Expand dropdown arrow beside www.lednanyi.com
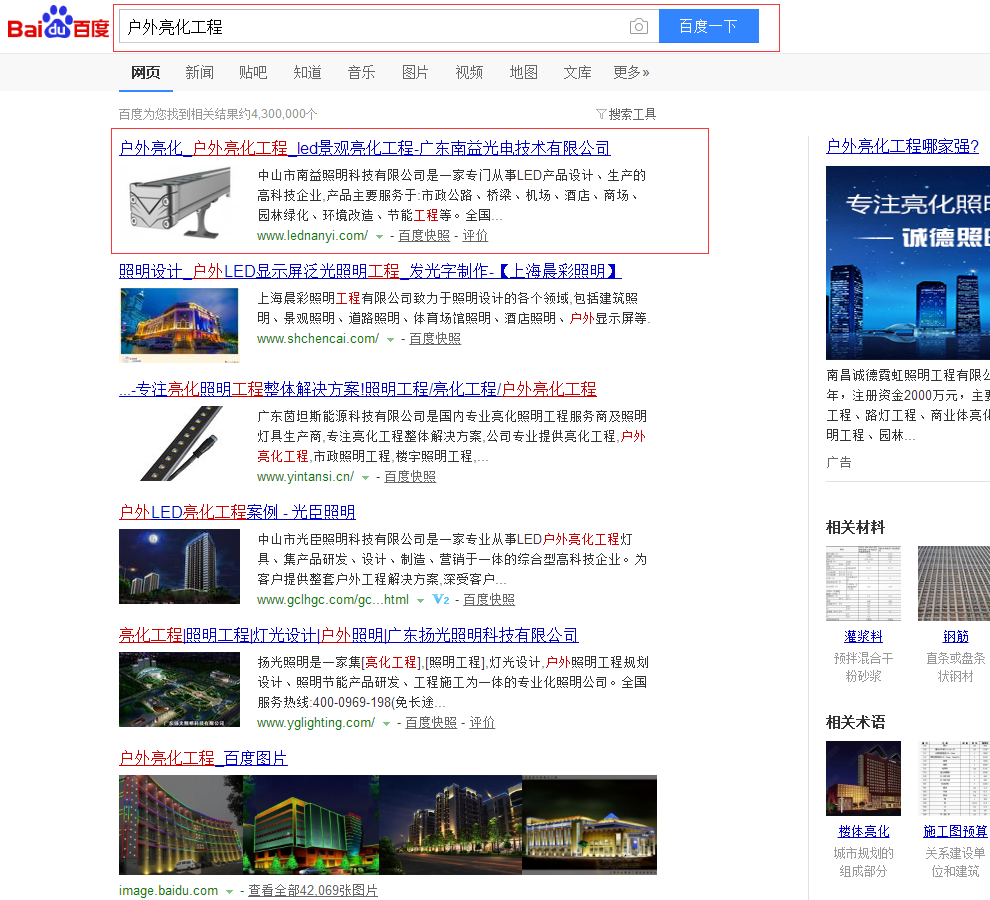 380,237
